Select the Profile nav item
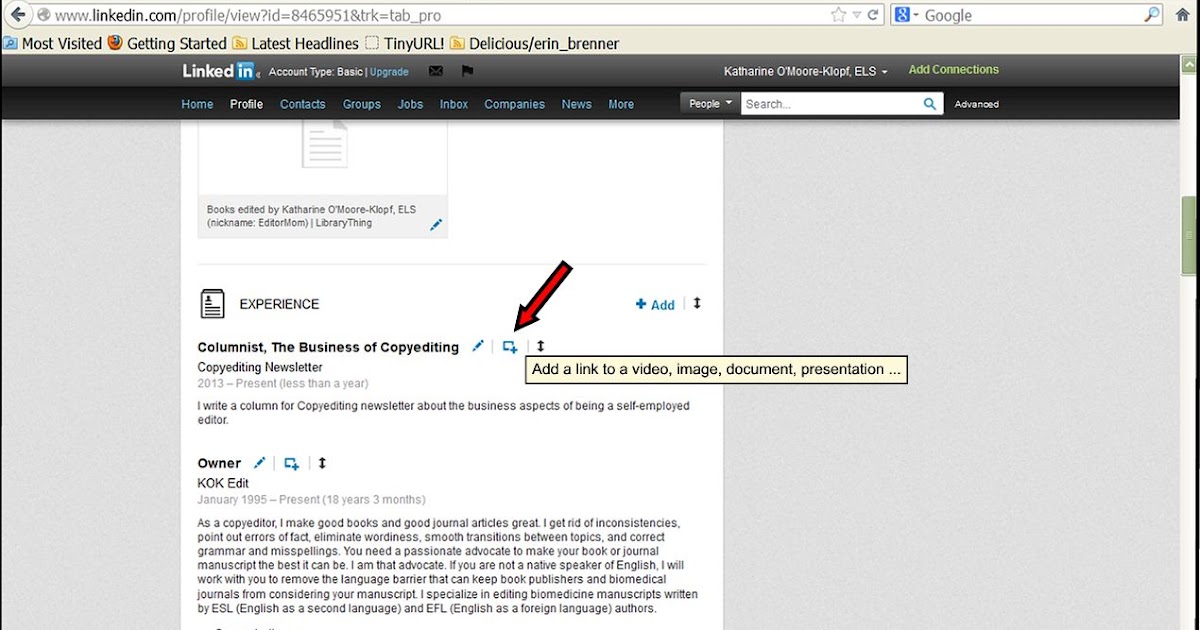1200x630 pixels. pos(246,104)
